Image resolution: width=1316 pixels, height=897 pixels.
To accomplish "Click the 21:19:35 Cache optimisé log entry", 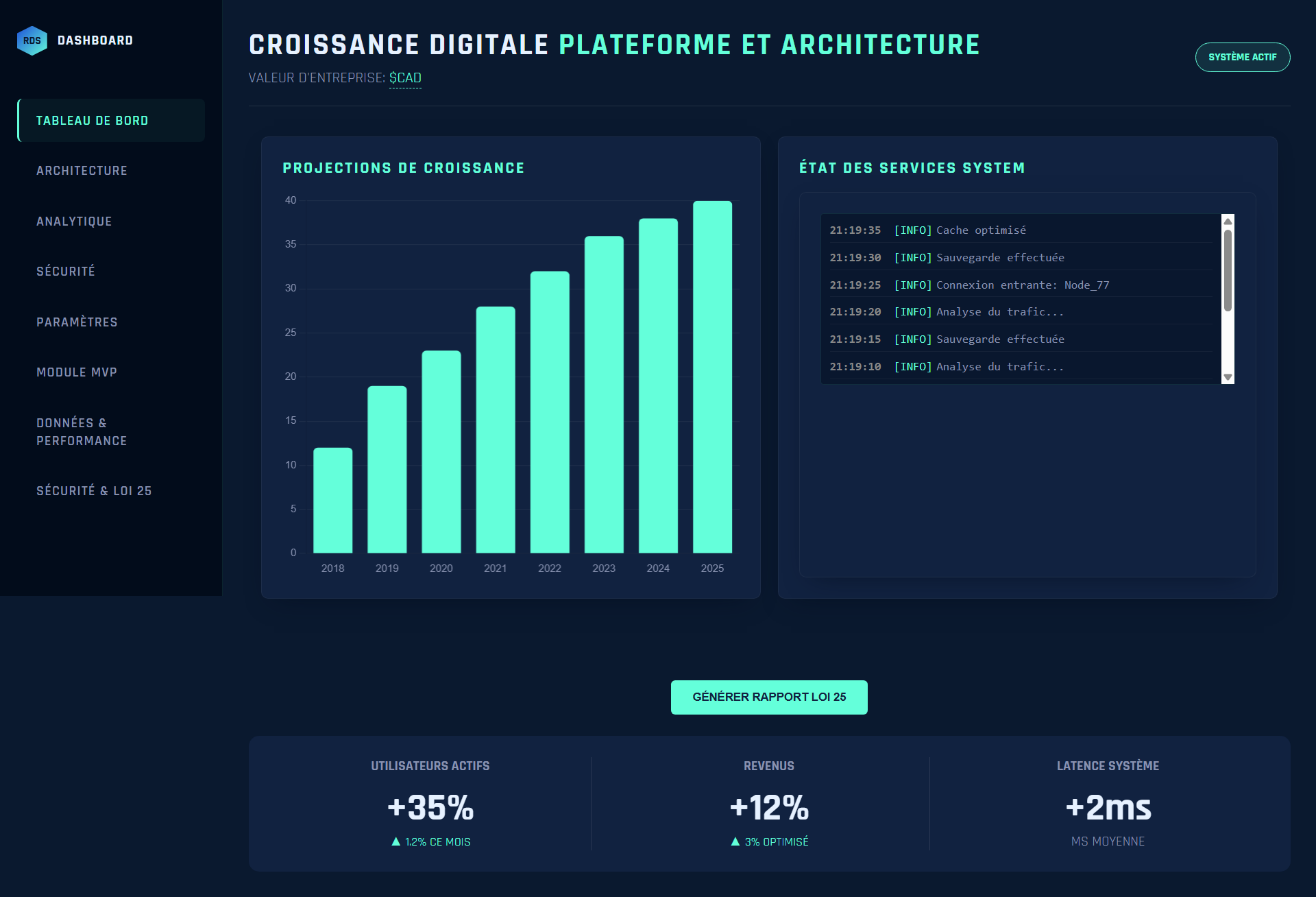I will pos(1021,230).
